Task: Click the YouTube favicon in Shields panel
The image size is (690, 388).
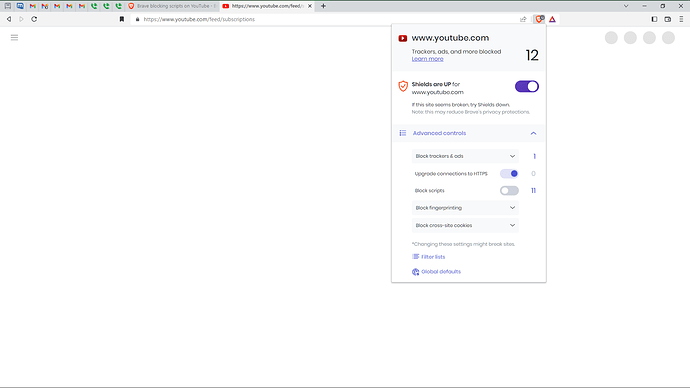Action: [x=403, y=38]
